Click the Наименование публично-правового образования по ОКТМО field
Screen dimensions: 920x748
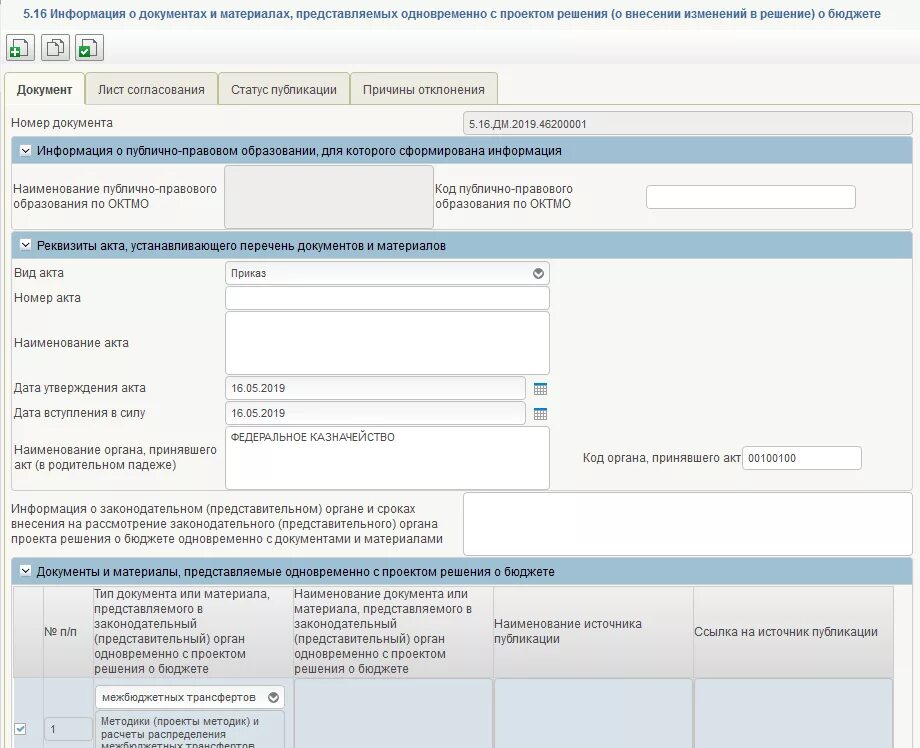pyautogui.click(x=329, y=197)
